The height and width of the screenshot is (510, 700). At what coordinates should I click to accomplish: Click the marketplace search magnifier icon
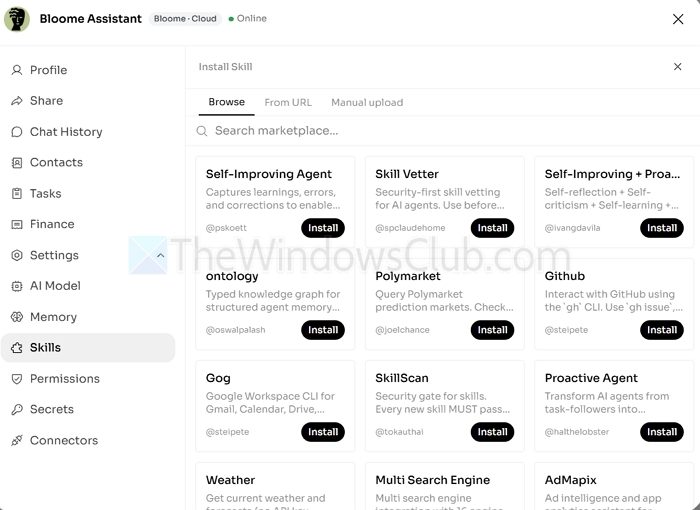202,131
